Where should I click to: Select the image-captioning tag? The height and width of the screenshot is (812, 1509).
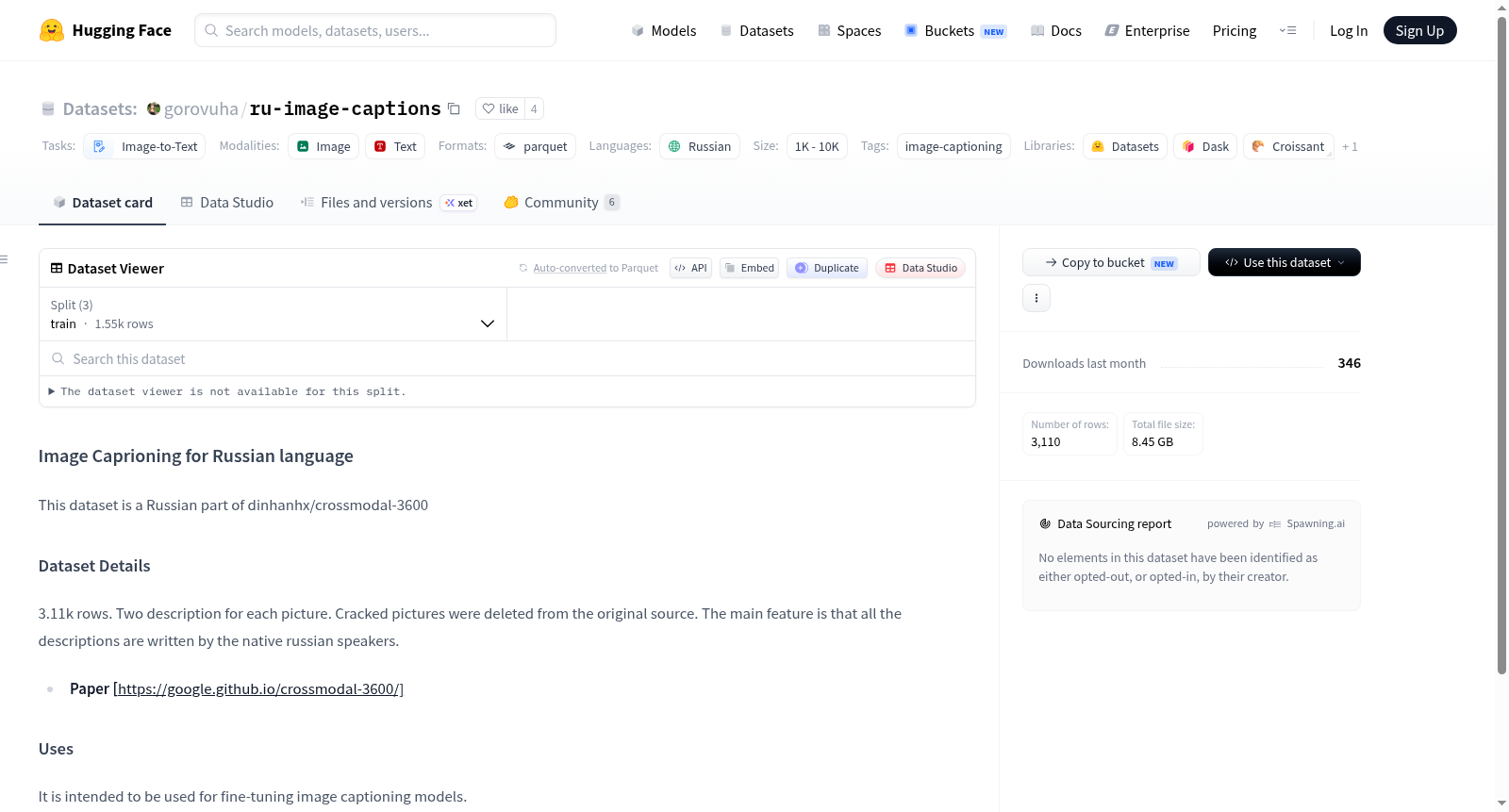point(953,146)
